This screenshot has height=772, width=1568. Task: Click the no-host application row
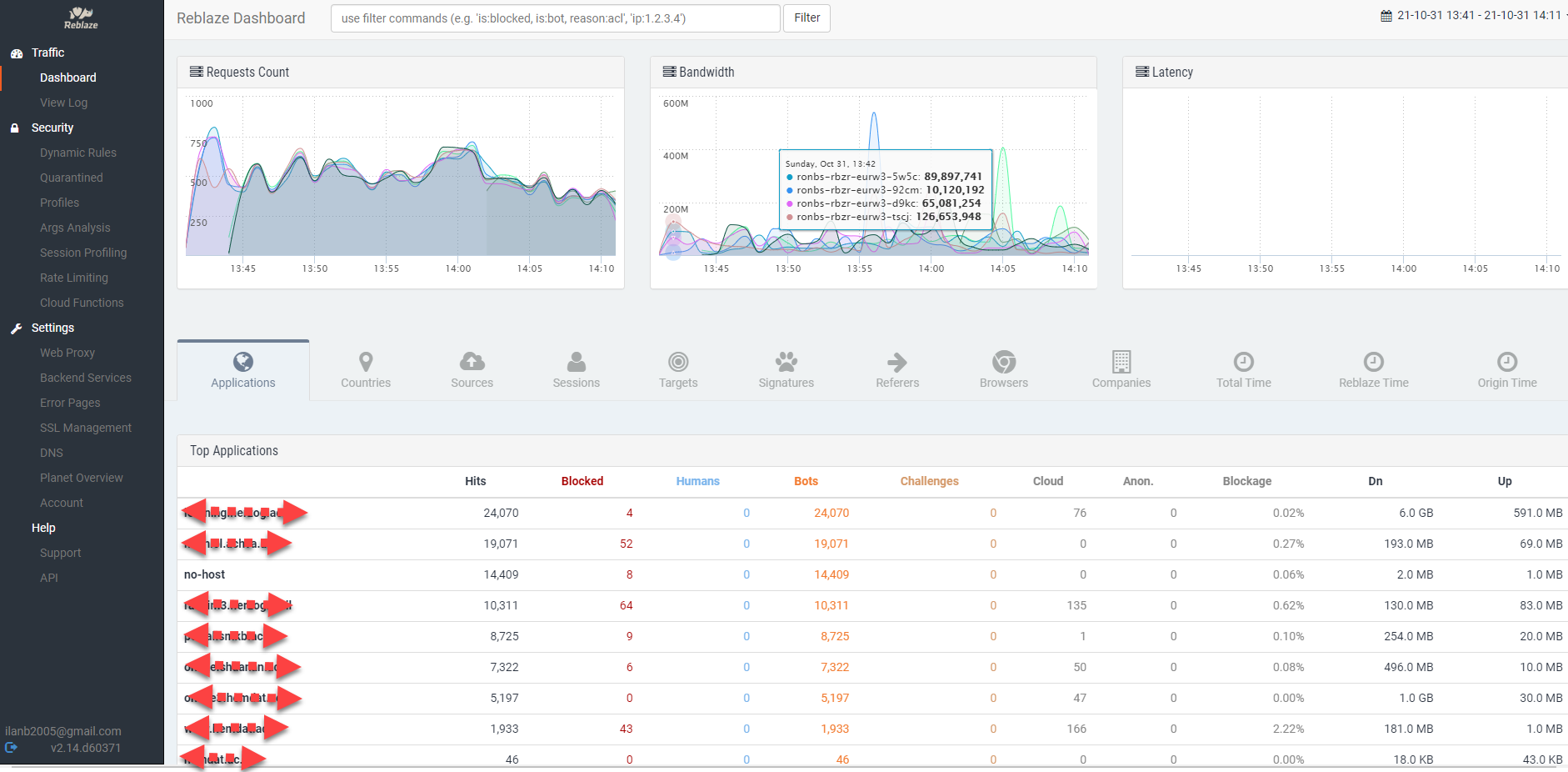pyautogui.click(x=872, y=574)
